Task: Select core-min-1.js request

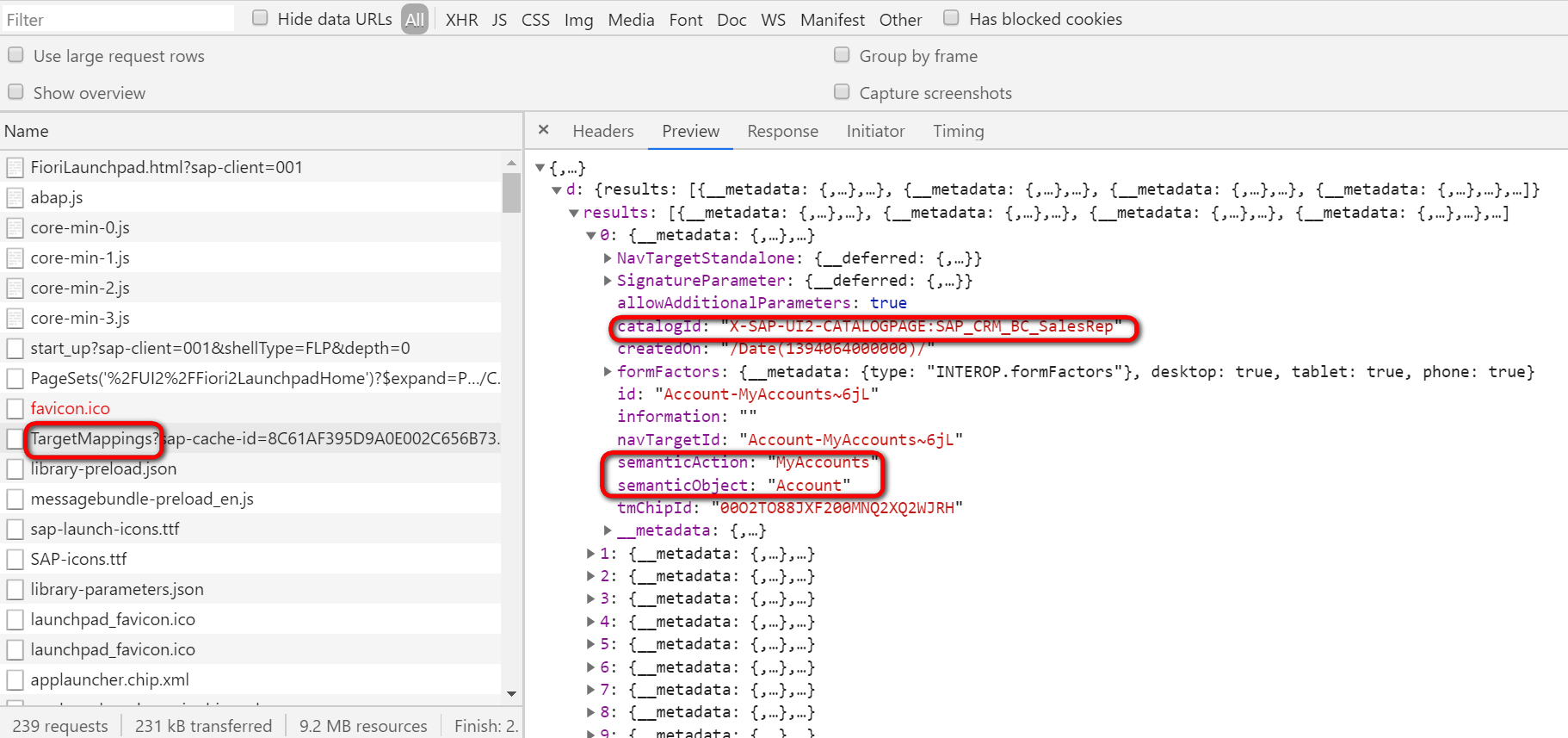Action: [x=250, y=257]
